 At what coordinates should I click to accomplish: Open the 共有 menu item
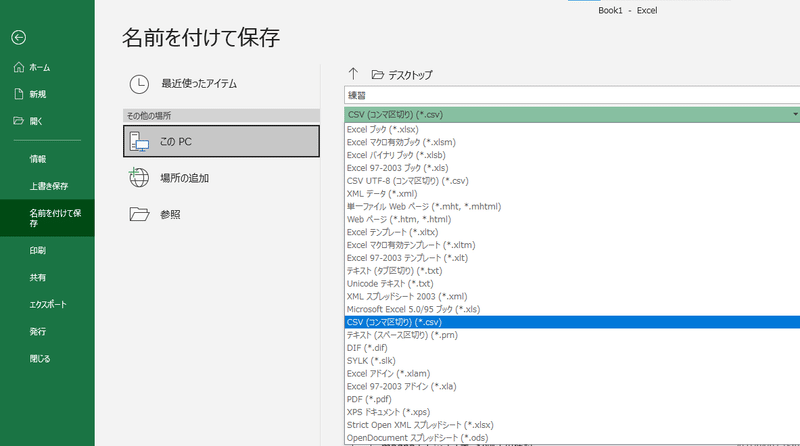click(38, 278)
